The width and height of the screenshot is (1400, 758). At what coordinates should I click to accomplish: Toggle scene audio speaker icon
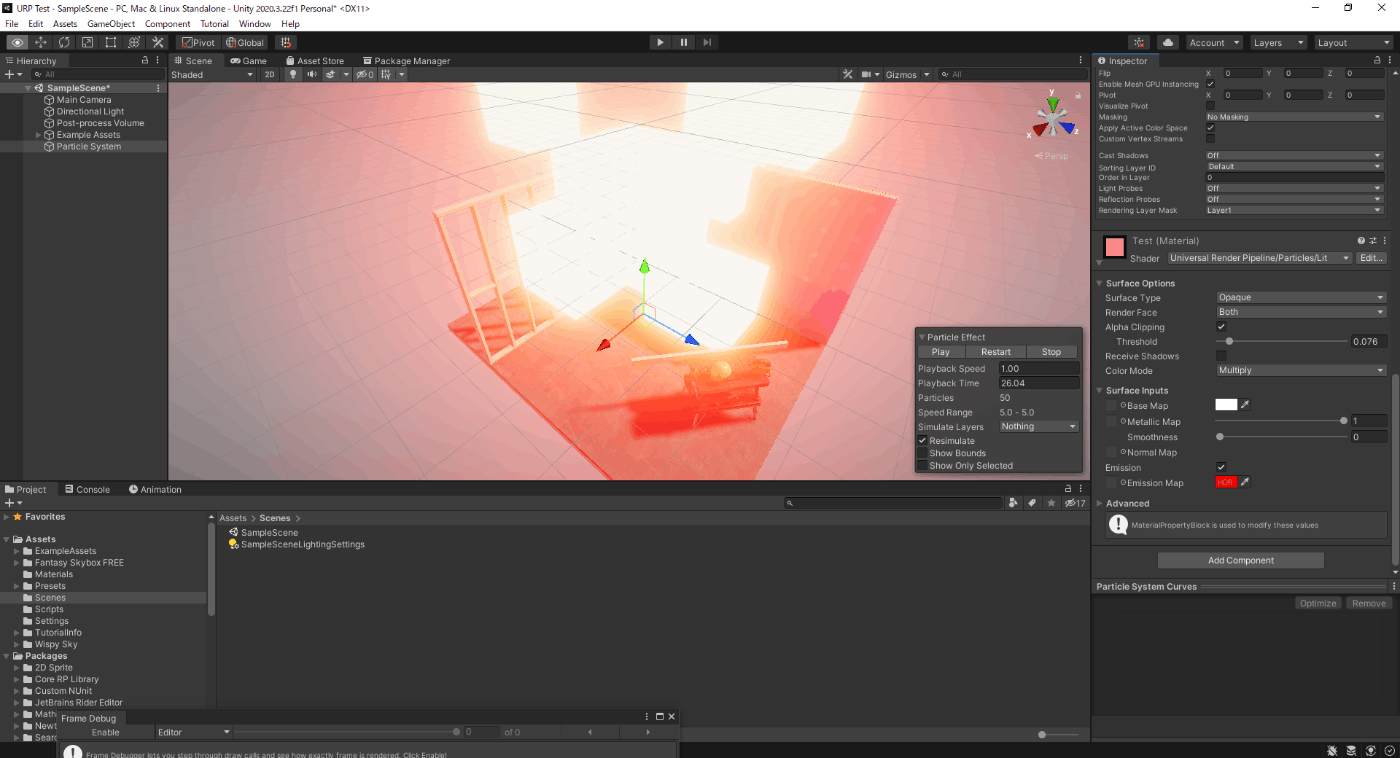tap(312, 75)
